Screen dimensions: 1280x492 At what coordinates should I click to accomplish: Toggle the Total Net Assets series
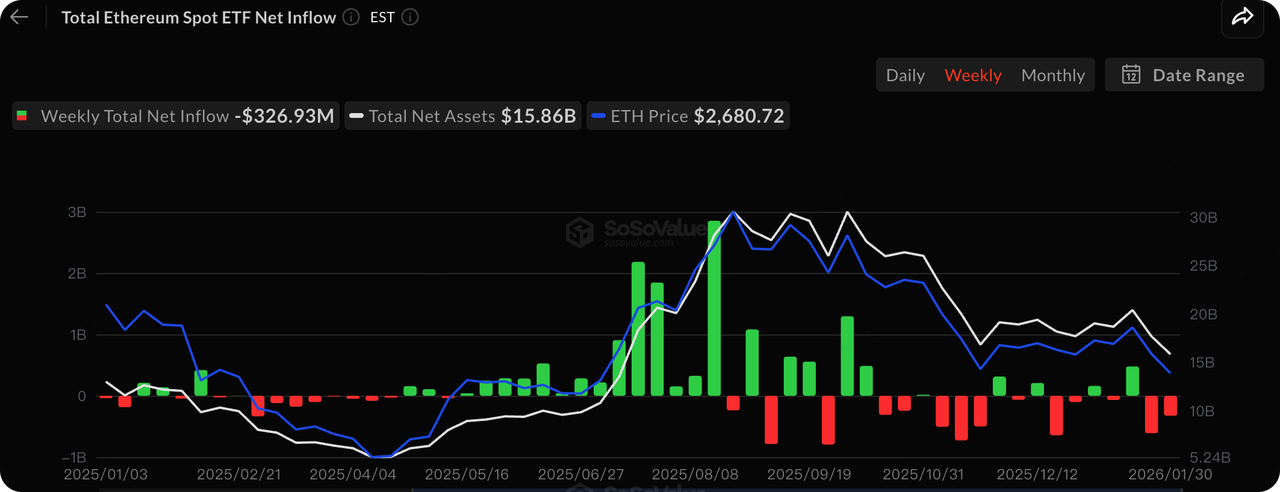pos(462,116)
